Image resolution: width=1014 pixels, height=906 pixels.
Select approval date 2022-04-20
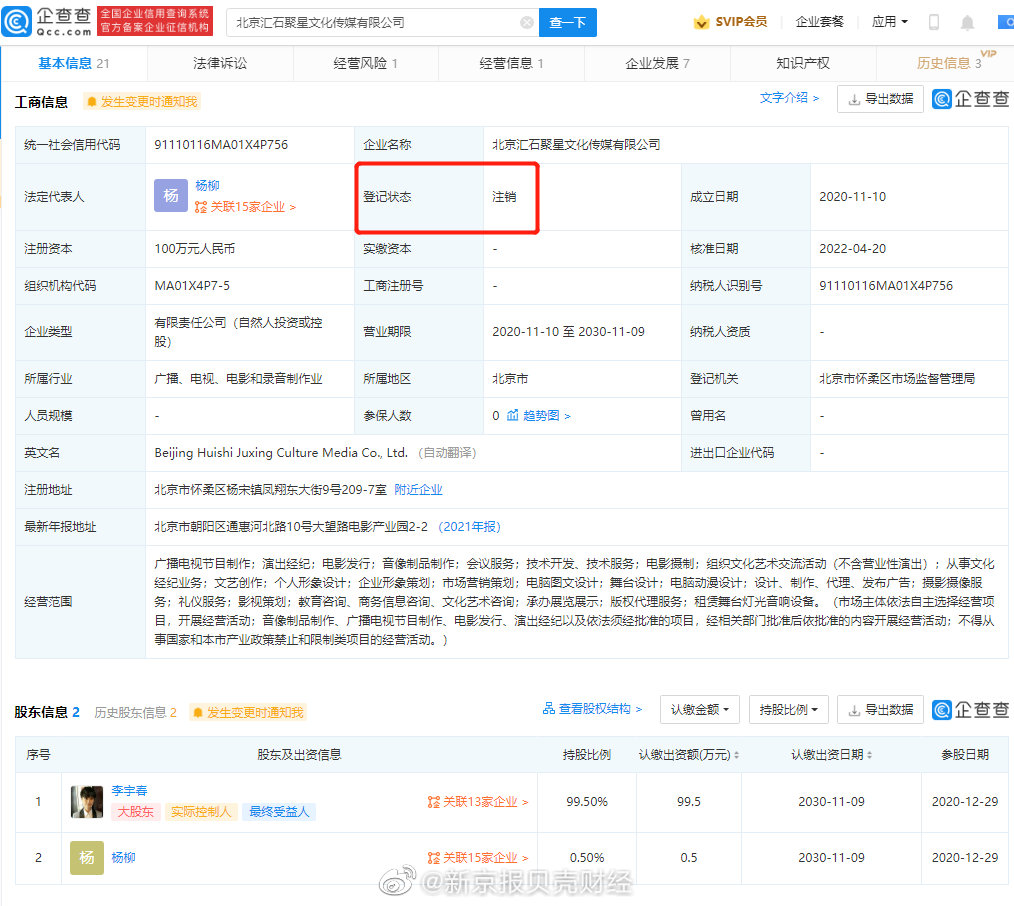(x=852, y=249)
